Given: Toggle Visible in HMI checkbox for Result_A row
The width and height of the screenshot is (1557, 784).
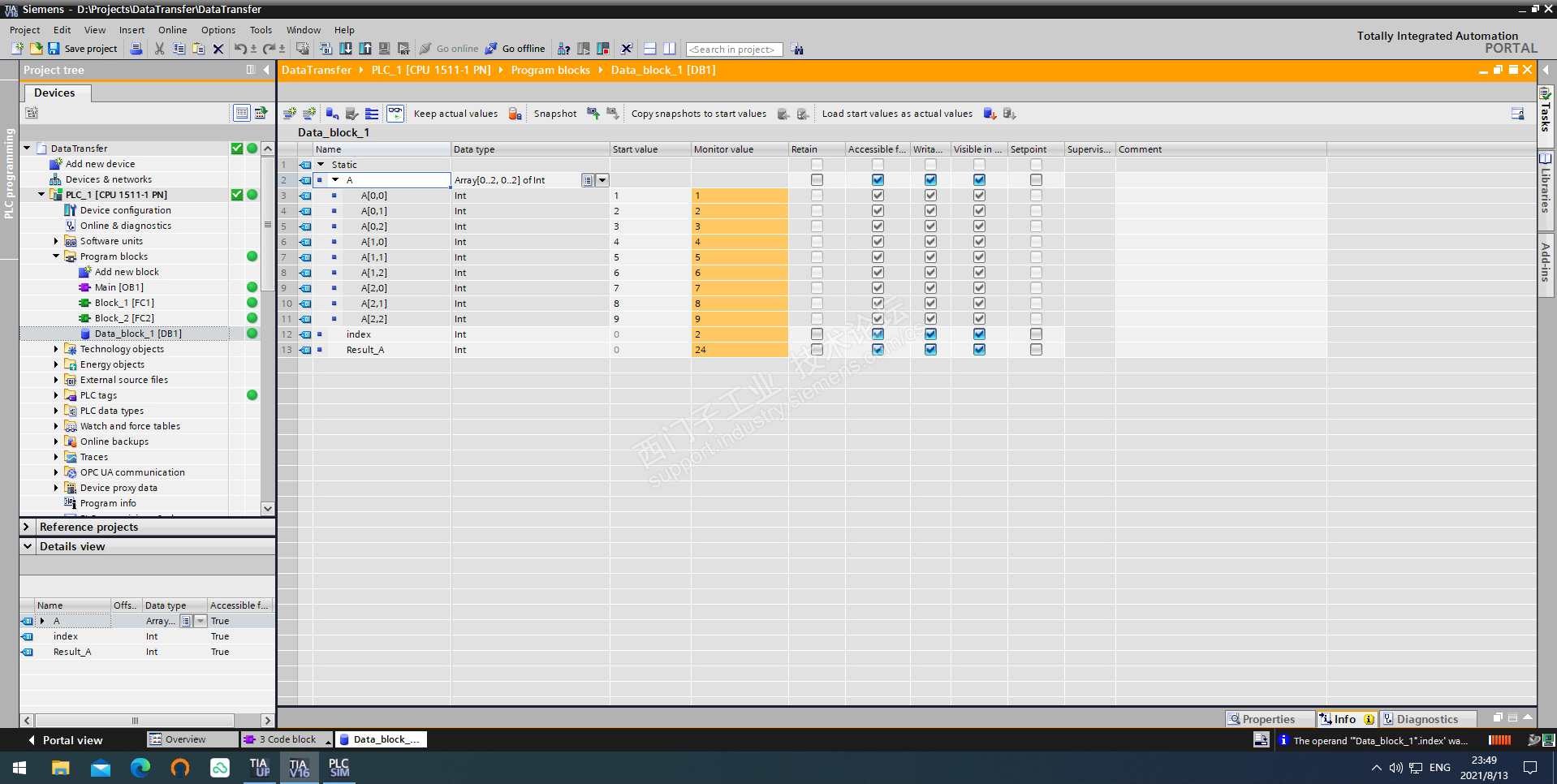Looking at the screenshot, I should pyautogui.click(x=979, y=350).
